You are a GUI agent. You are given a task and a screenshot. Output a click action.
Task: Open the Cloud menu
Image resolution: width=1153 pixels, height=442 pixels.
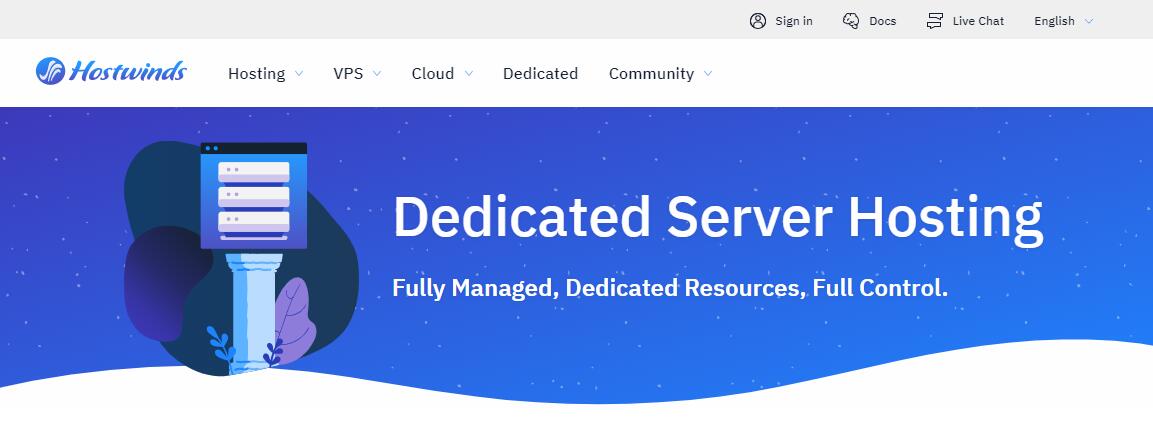point(432,74)
